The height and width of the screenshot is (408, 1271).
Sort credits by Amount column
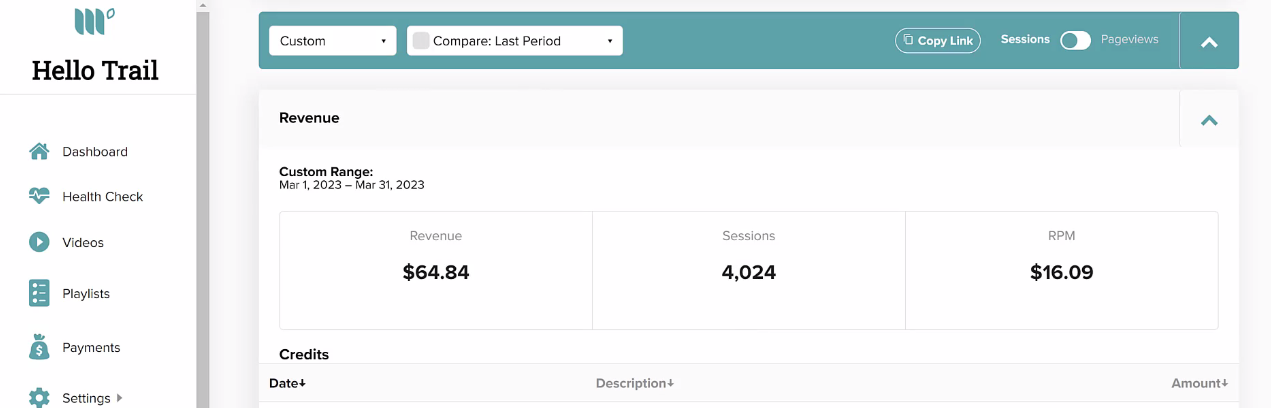click(1199, 383)
